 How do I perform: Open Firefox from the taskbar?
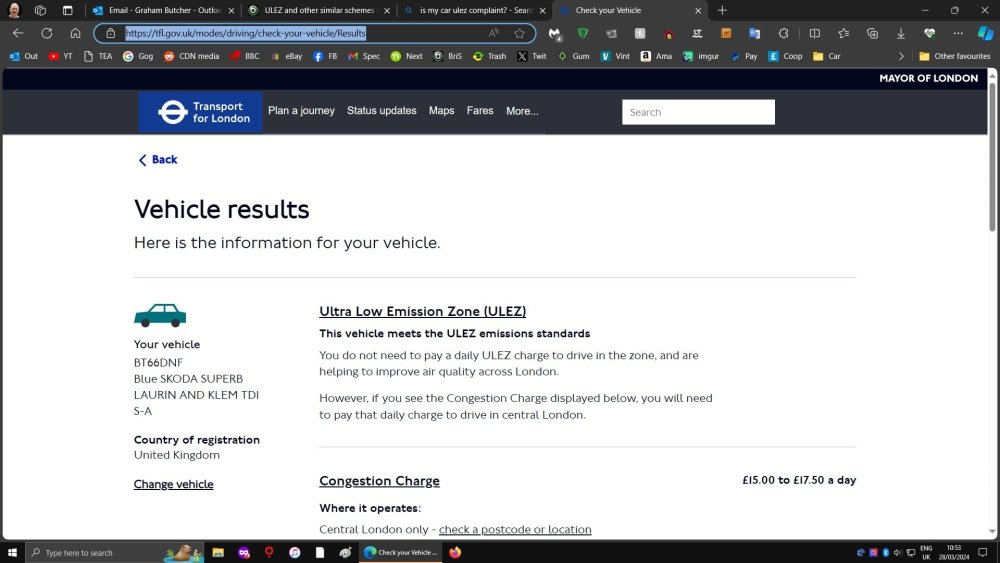pos(455,552)
